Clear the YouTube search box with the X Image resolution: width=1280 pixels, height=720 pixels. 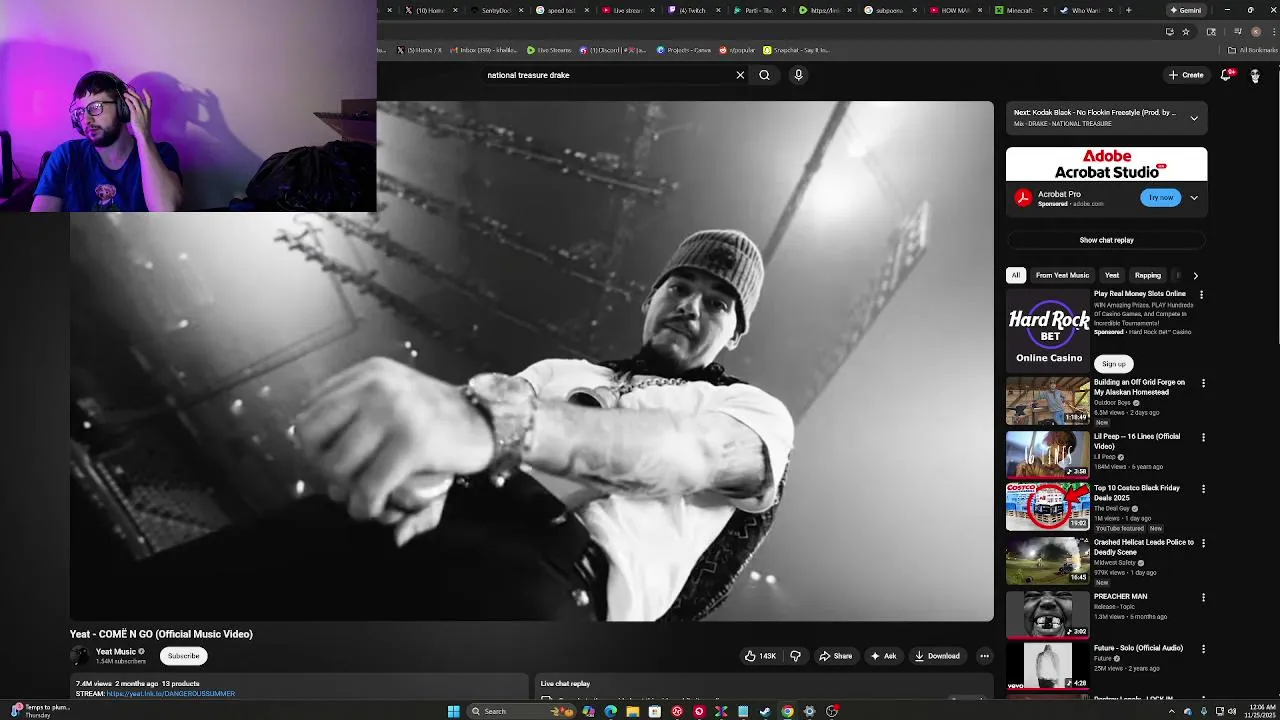coord(740,75)
